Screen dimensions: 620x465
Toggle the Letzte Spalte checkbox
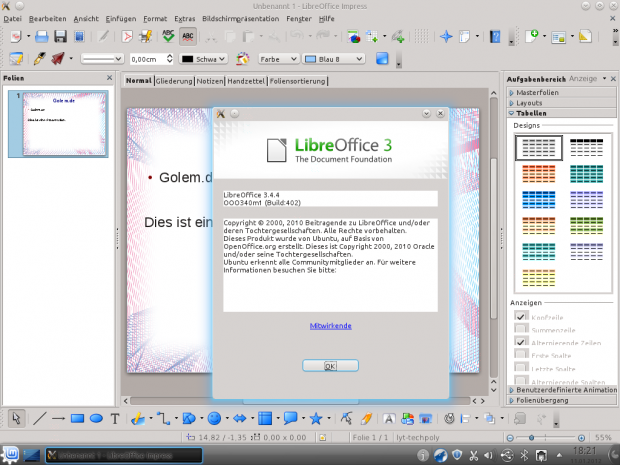(521, 367)
